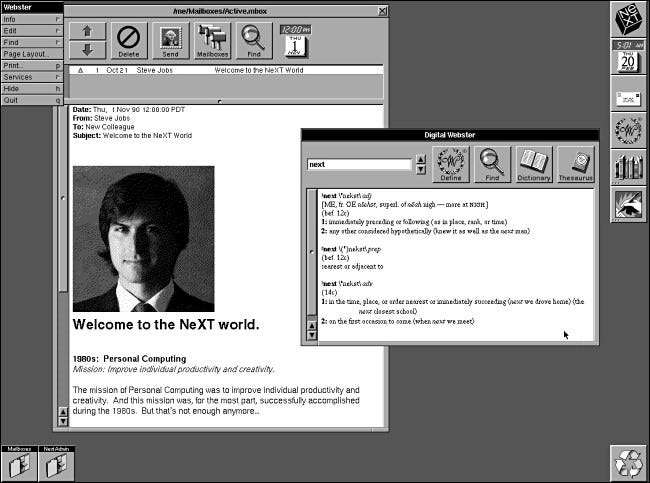Open the Librarian books icon in the dock

[628, 167]
